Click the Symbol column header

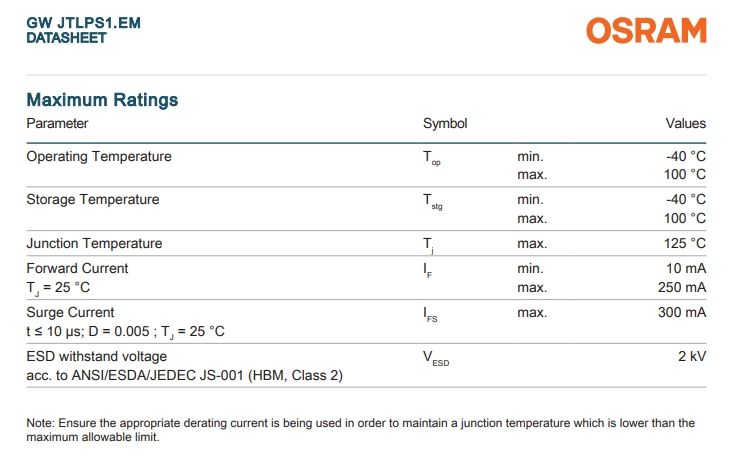(445, 124)
